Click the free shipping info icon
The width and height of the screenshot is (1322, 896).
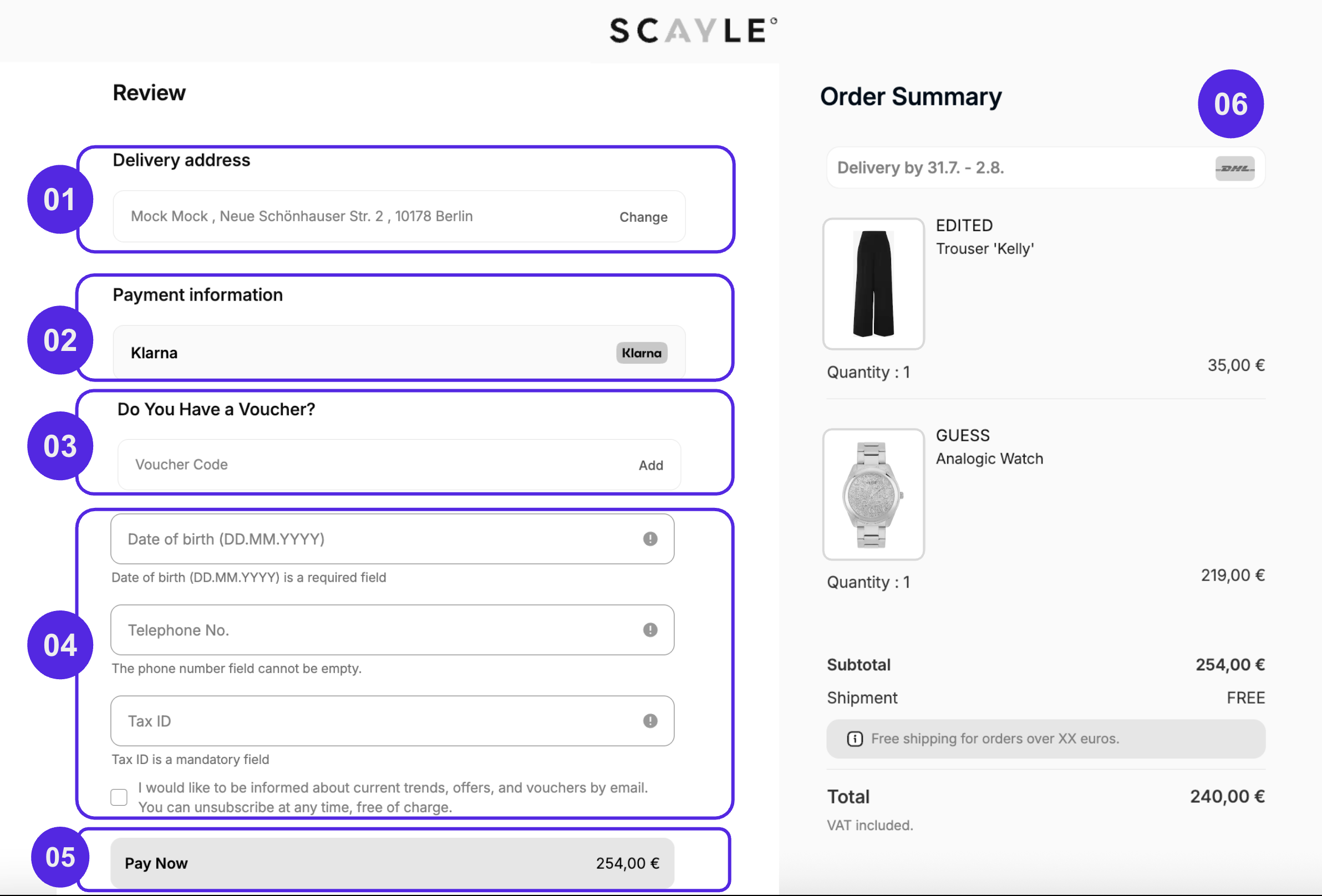pos(855,739)
